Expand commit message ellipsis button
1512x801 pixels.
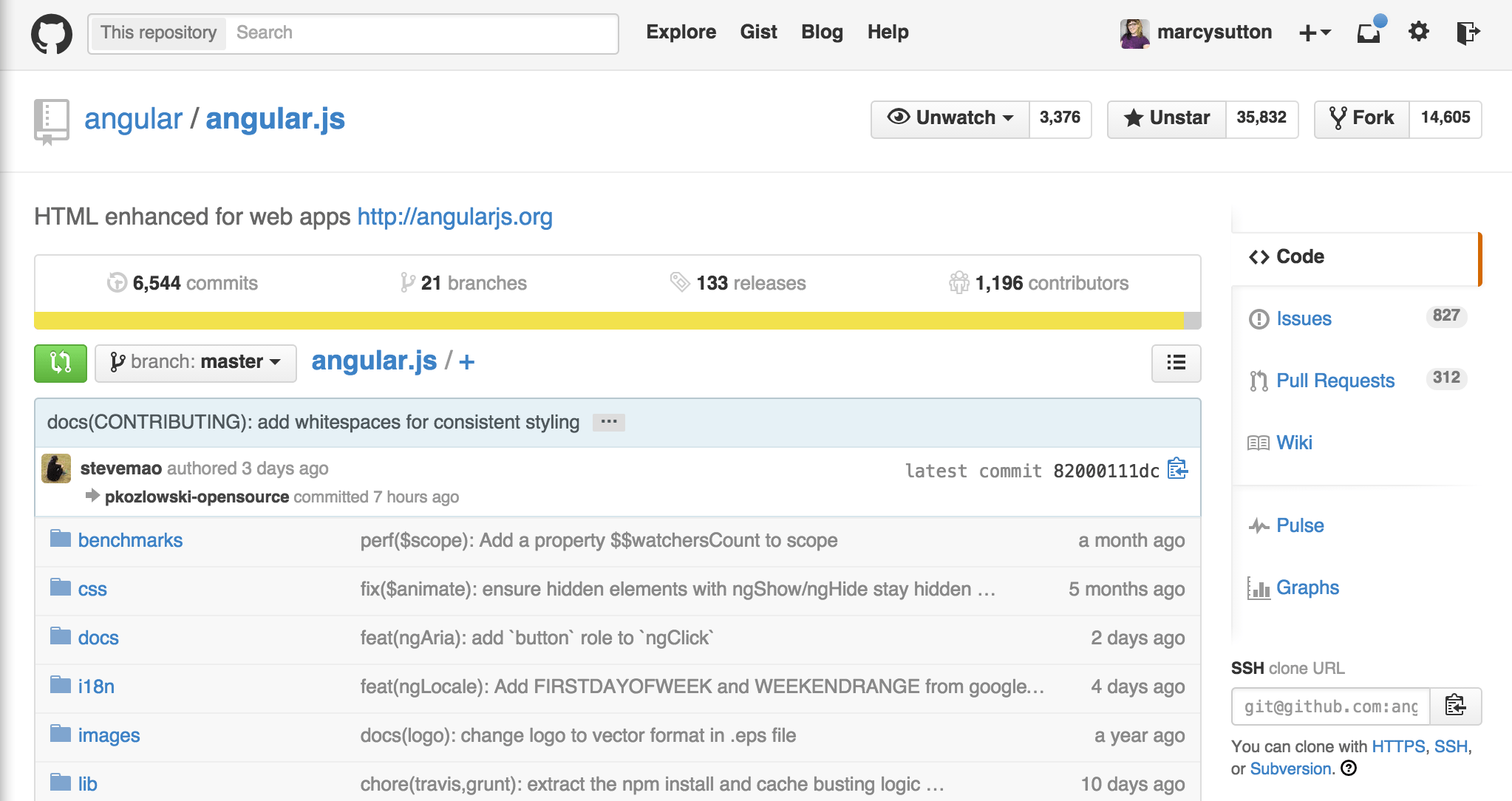(x=609, y=423)
